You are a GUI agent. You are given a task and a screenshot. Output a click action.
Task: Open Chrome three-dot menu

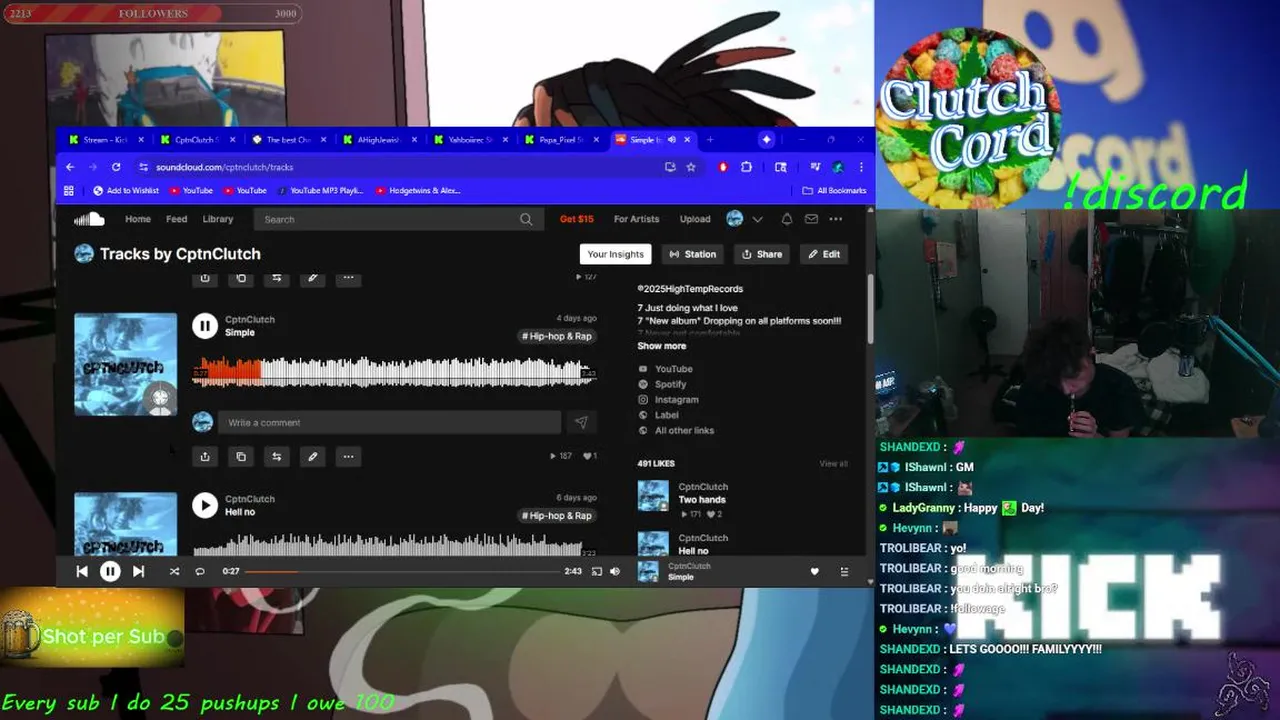(x=861, y=167)
